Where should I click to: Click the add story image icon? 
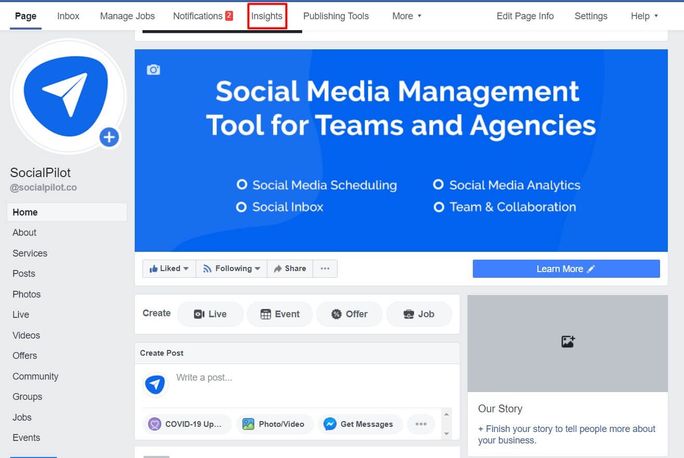click(568, 341)
